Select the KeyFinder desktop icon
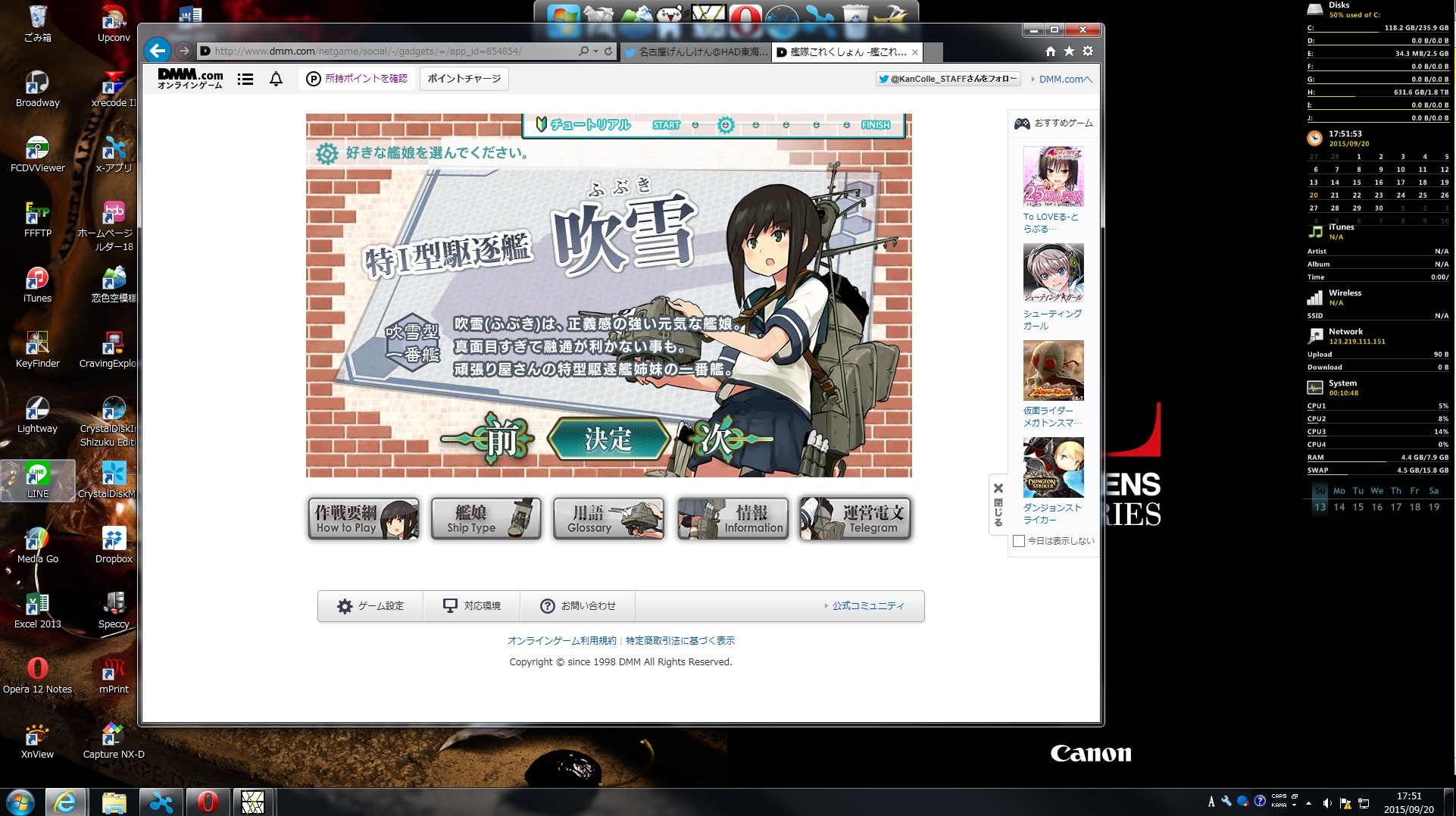The height and width of the screenshot is (816, 1456). click(37, 350)
